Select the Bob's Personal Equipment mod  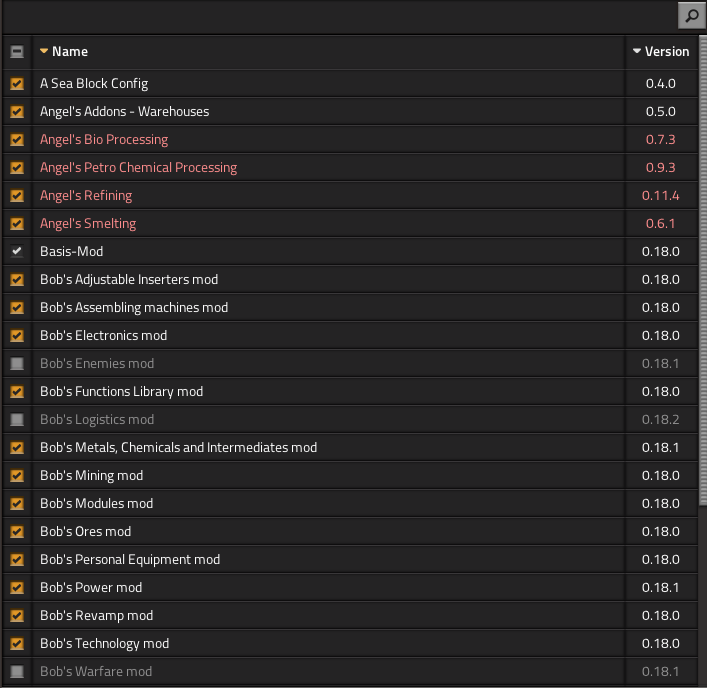129,560
